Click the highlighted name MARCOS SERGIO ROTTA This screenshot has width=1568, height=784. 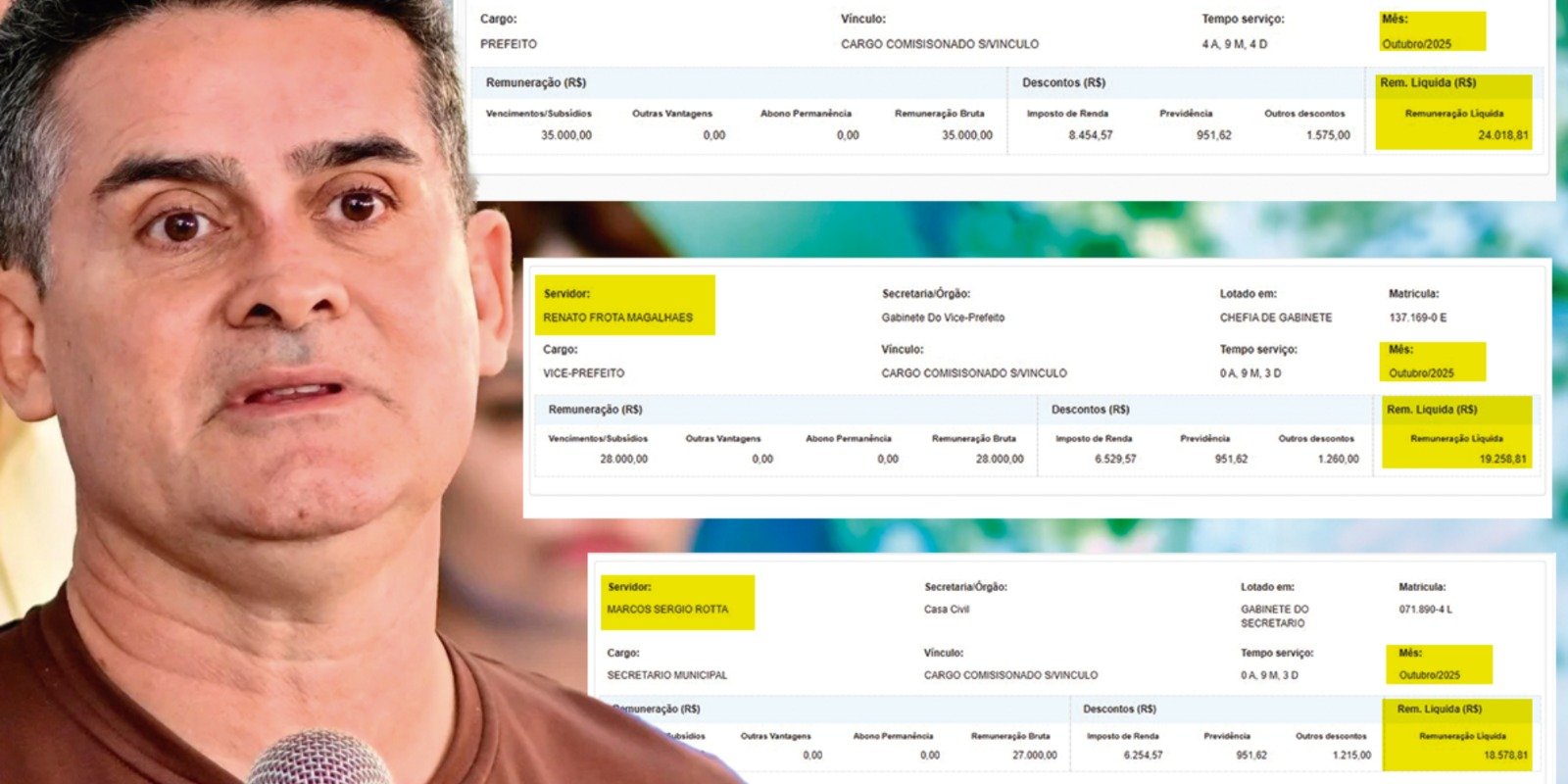coord(667,610)
